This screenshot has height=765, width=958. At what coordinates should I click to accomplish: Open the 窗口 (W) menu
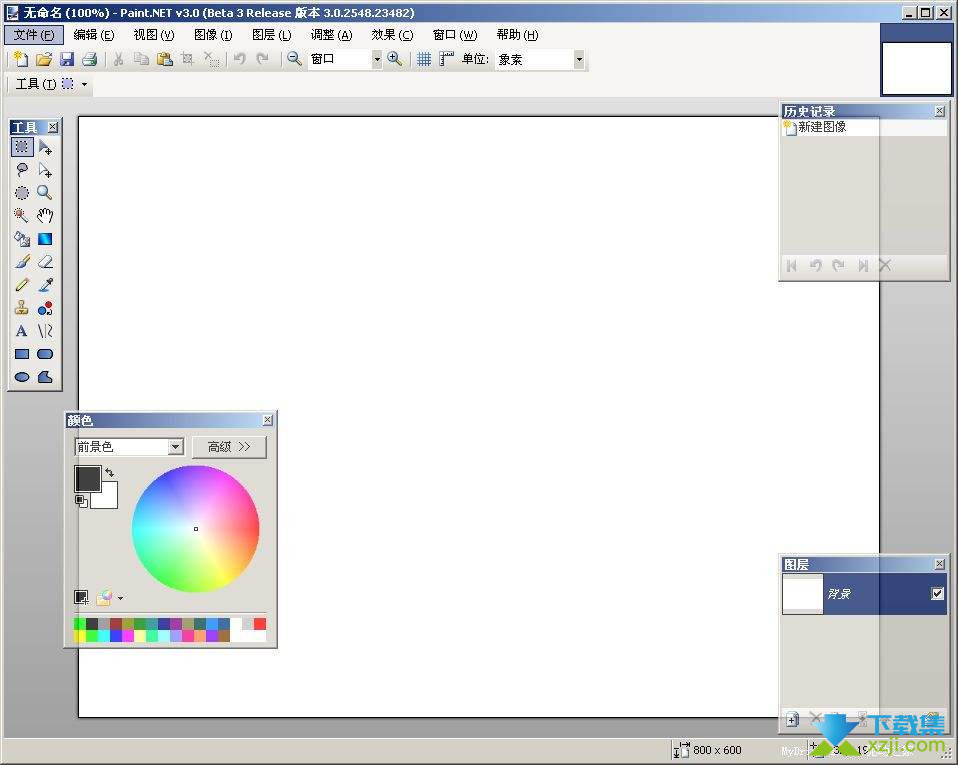455,35
